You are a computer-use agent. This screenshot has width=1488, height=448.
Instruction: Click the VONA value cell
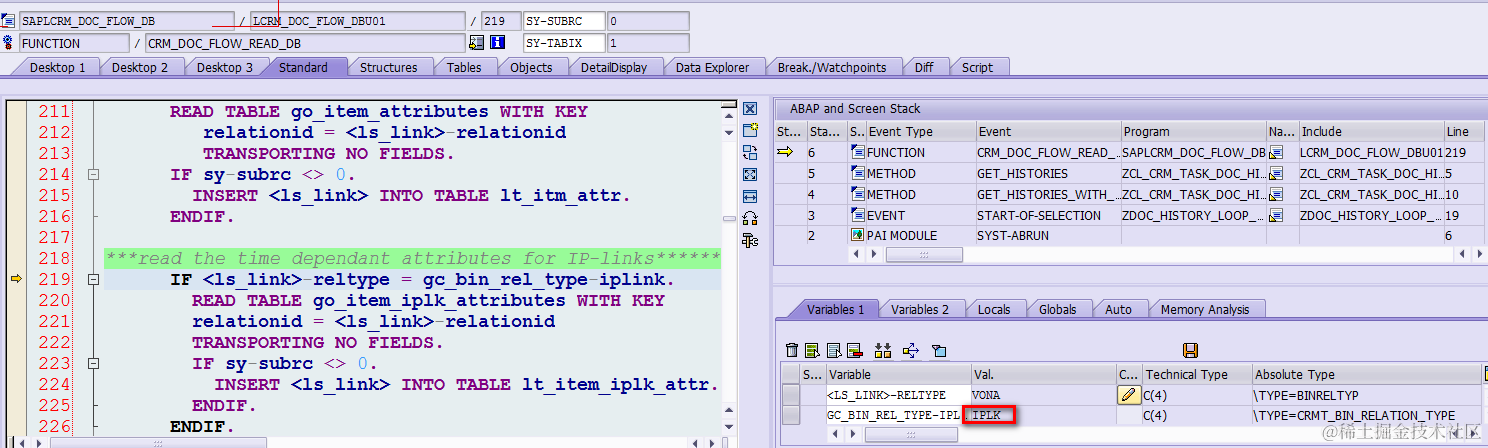(x=1043, y=395)
